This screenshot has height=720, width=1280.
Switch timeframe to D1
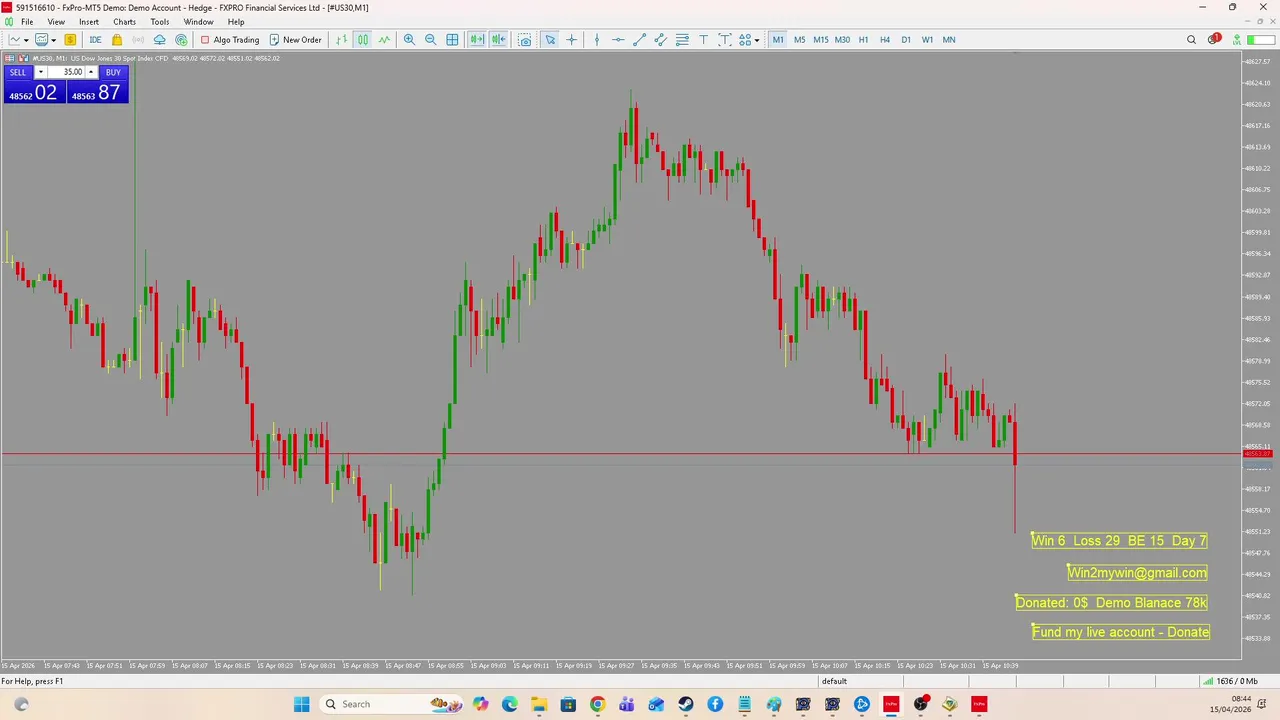tap(906, 40)
